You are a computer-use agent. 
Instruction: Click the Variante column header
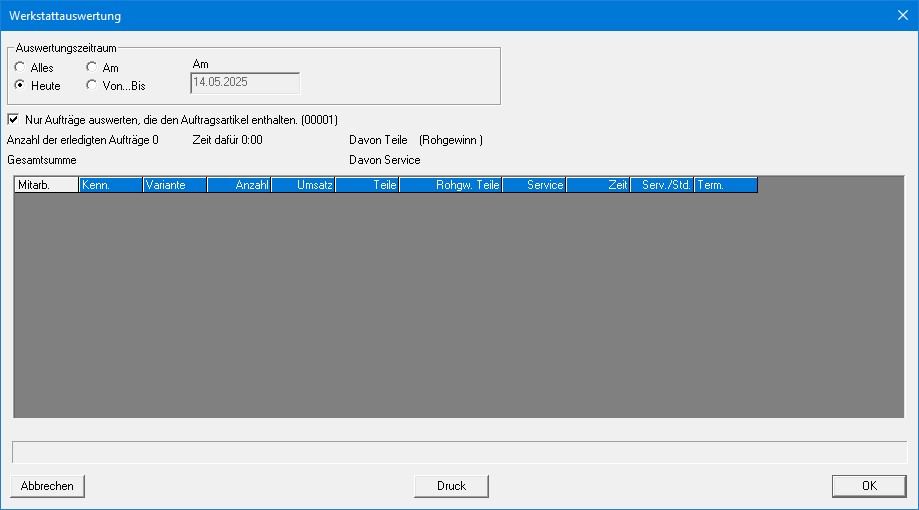175,185
